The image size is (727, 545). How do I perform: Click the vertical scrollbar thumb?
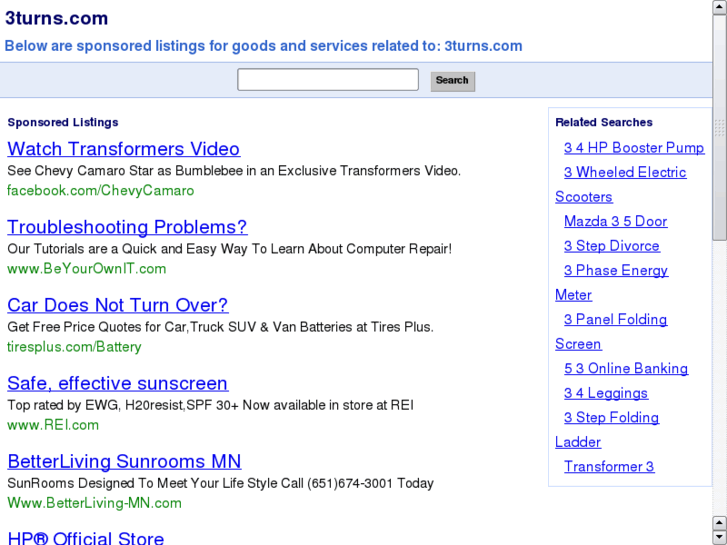[720, 128]
